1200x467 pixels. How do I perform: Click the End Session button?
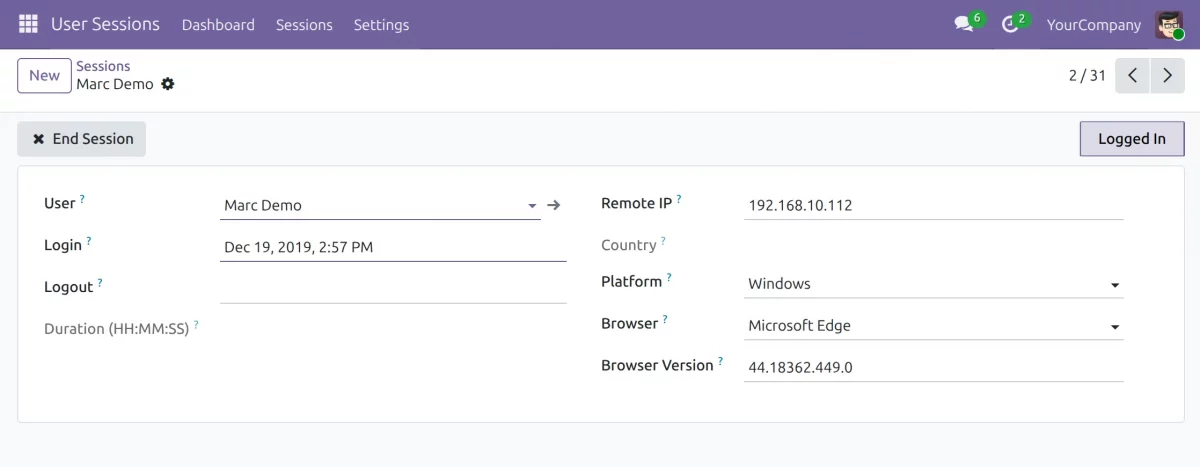click(82, 139)
